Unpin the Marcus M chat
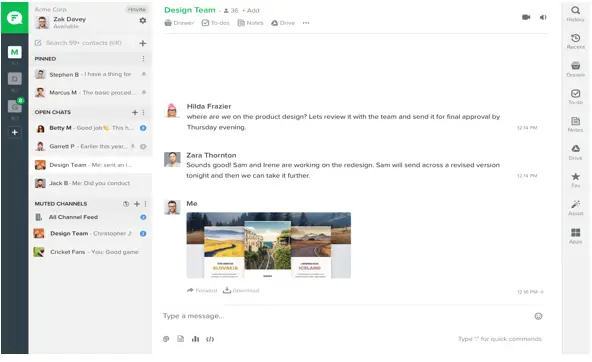 pyautogui.click(x=144, y=92)
